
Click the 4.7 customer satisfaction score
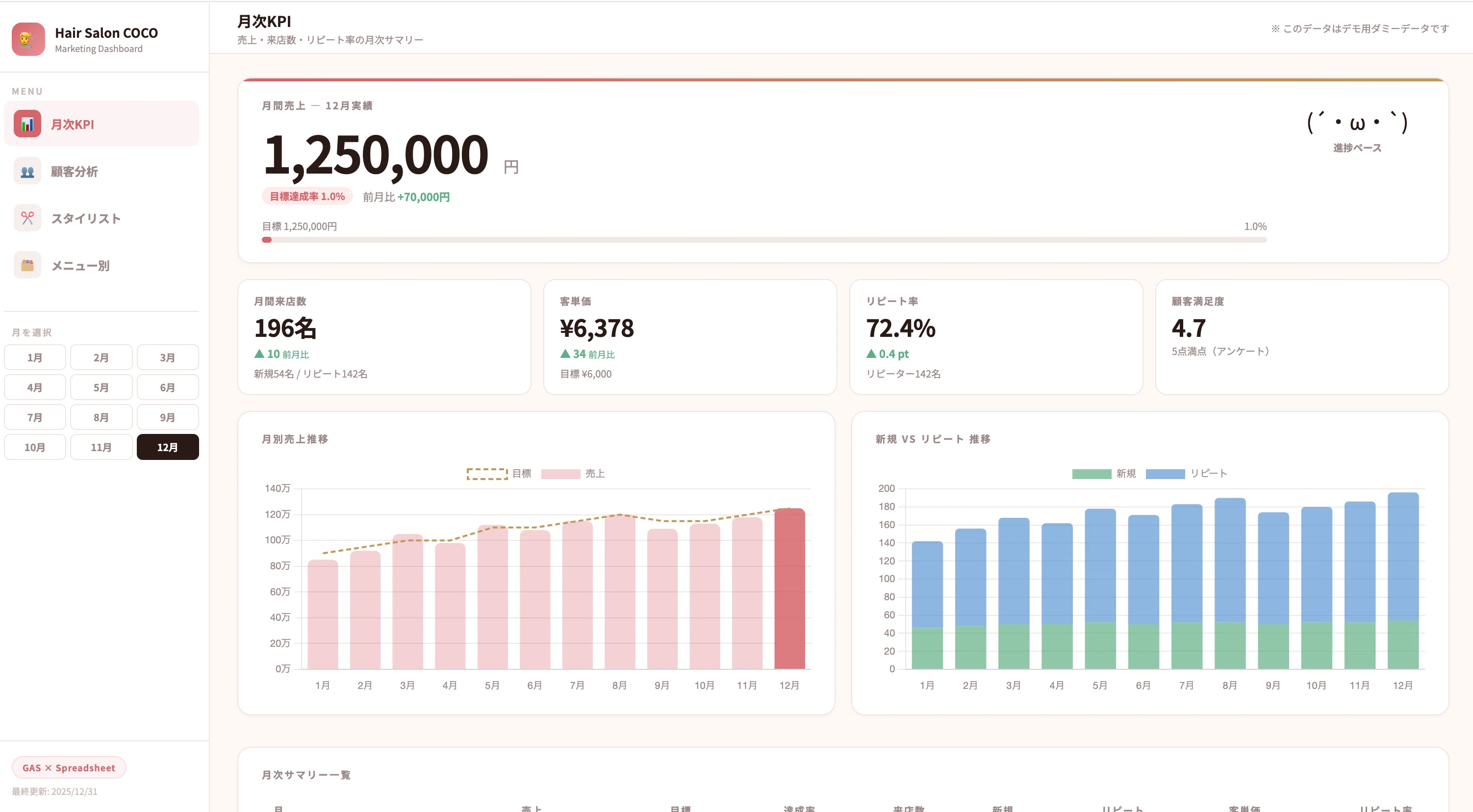point(1188,328)
